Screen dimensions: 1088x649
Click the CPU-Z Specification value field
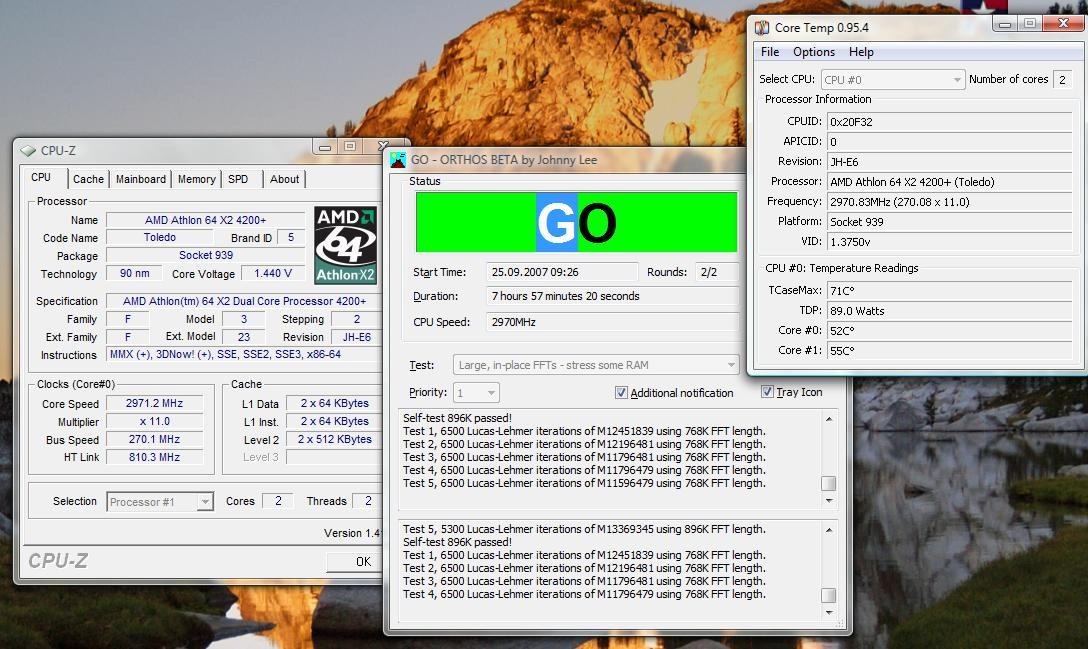[244, 301]
